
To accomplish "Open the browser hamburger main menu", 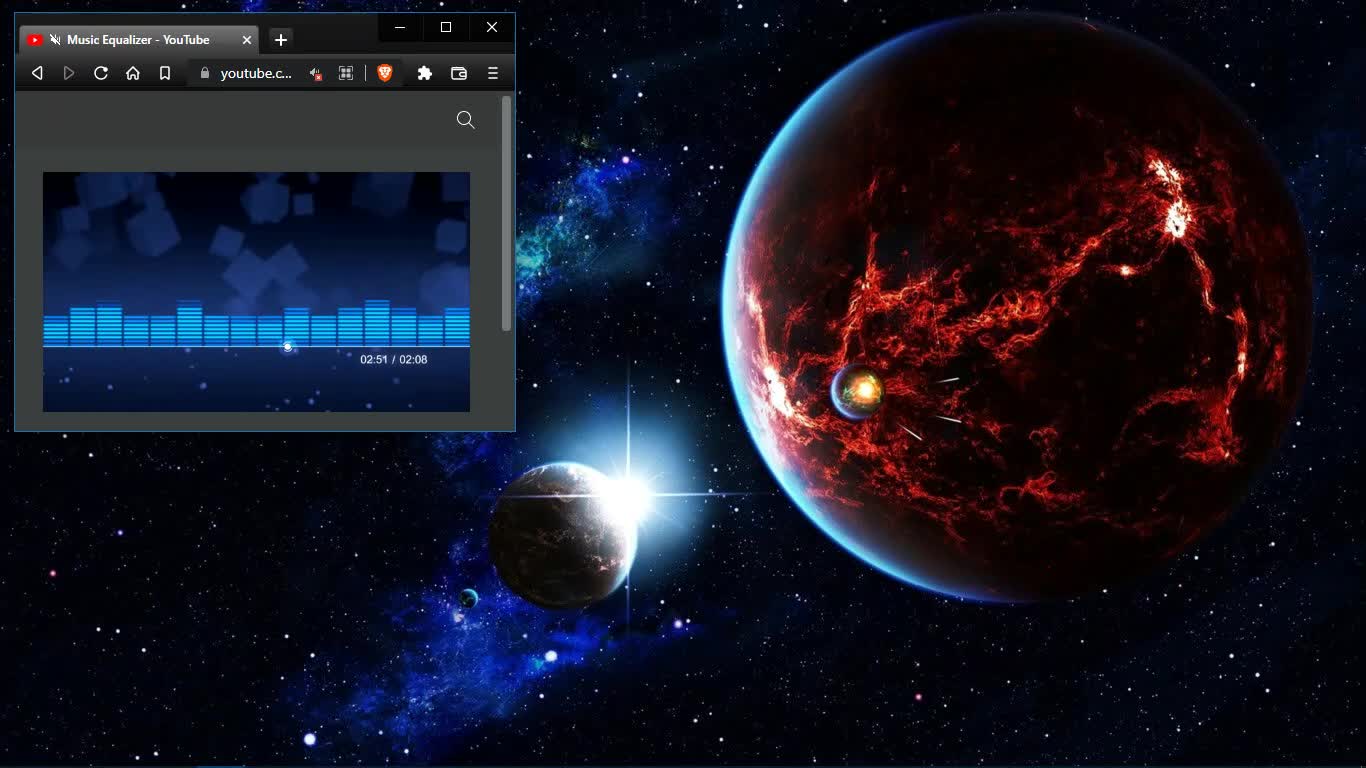I will [x=493, y=73].
